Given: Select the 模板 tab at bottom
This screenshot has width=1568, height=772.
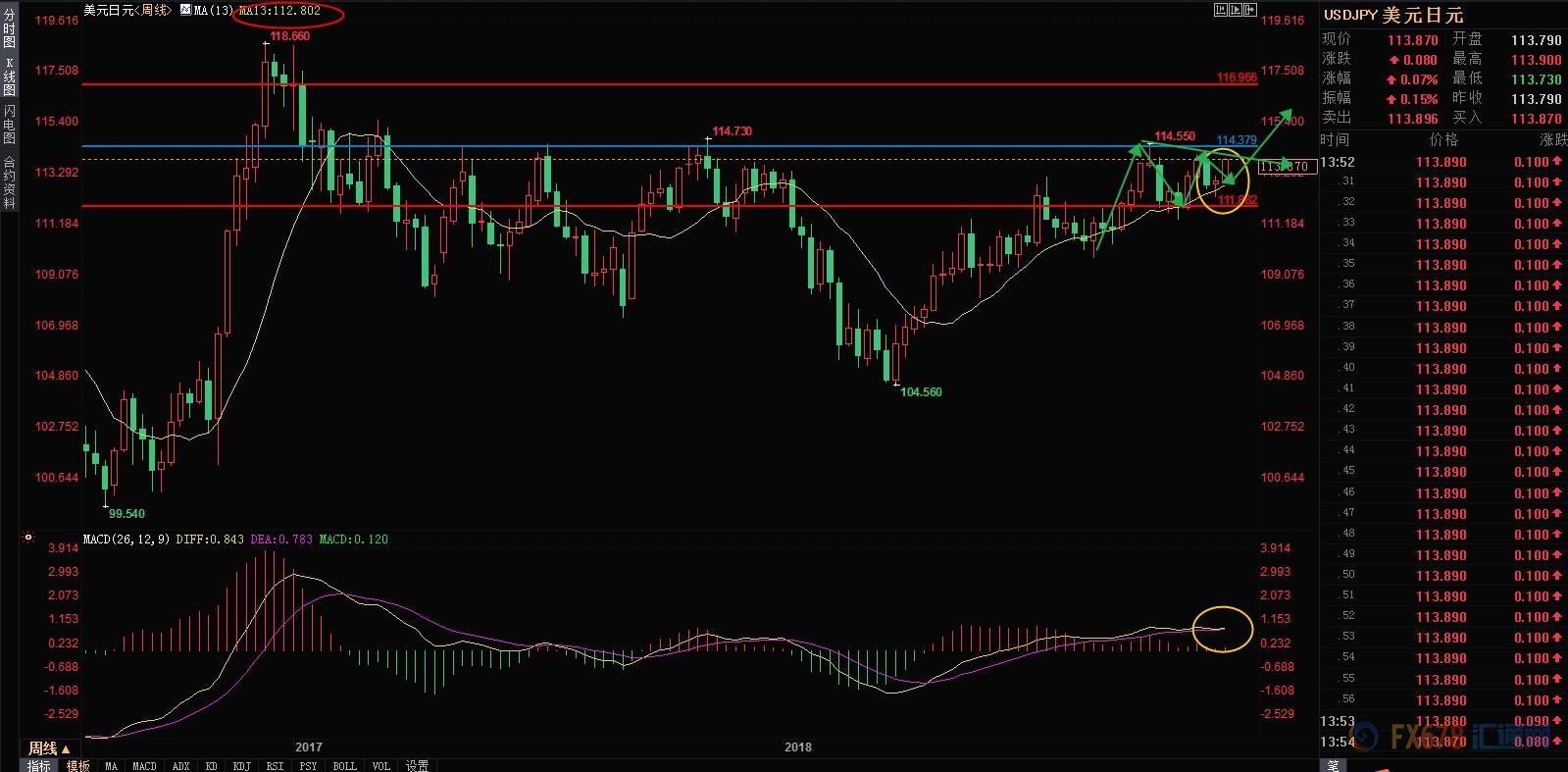Looking at the screenshot, I should (78, 765).
